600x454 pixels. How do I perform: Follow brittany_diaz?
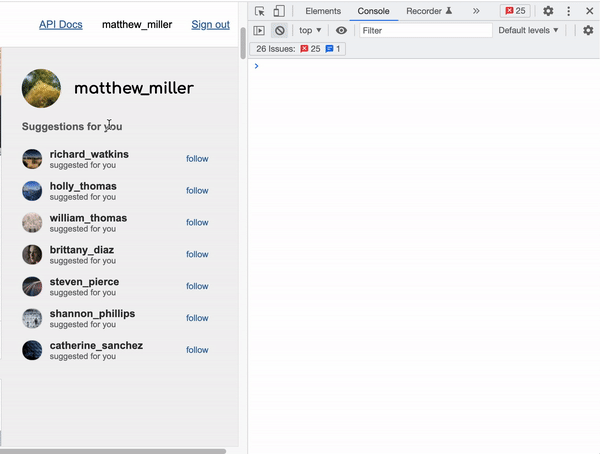pos(197,254)
